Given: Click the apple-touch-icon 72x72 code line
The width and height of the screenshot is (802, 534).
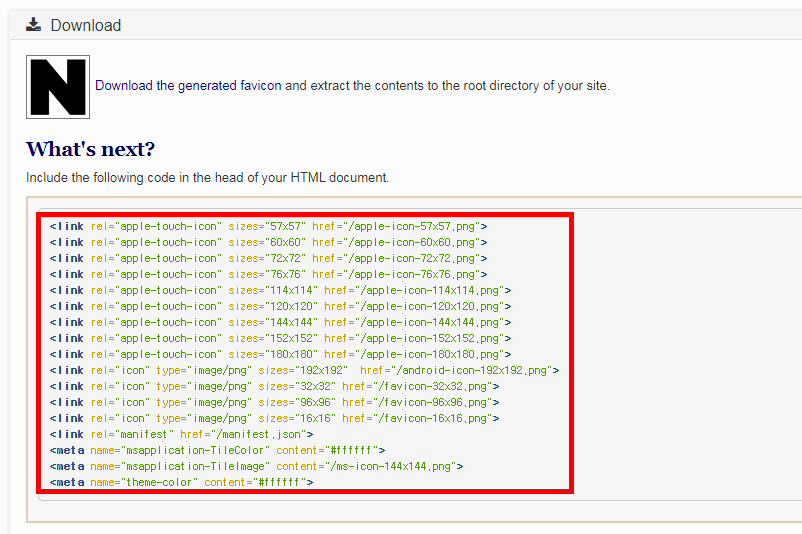Looking at the screenshot, I should (x=269, y=258).
